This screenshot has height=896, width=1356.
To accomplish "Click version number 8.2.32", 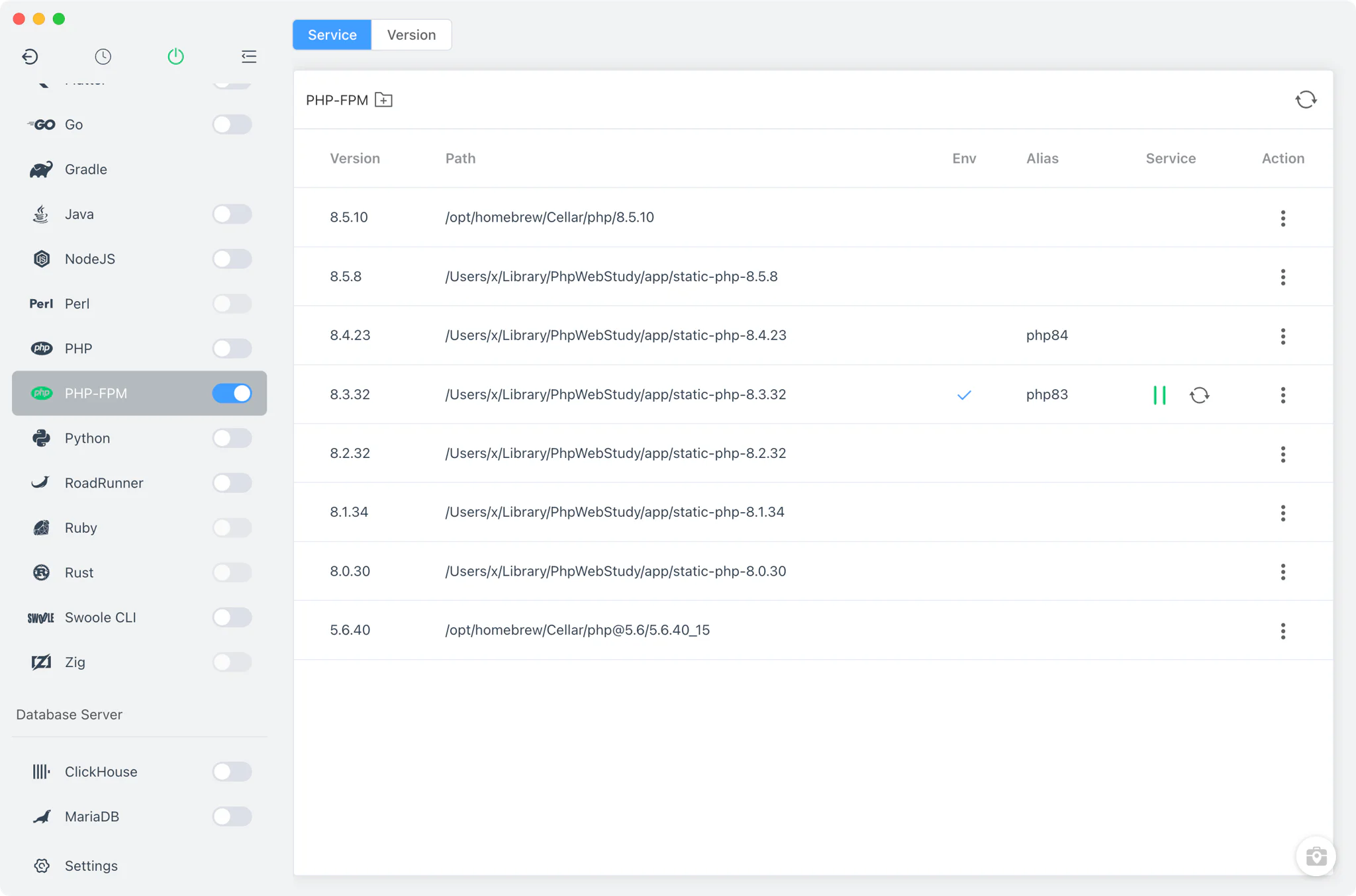I will pos(350,453).
